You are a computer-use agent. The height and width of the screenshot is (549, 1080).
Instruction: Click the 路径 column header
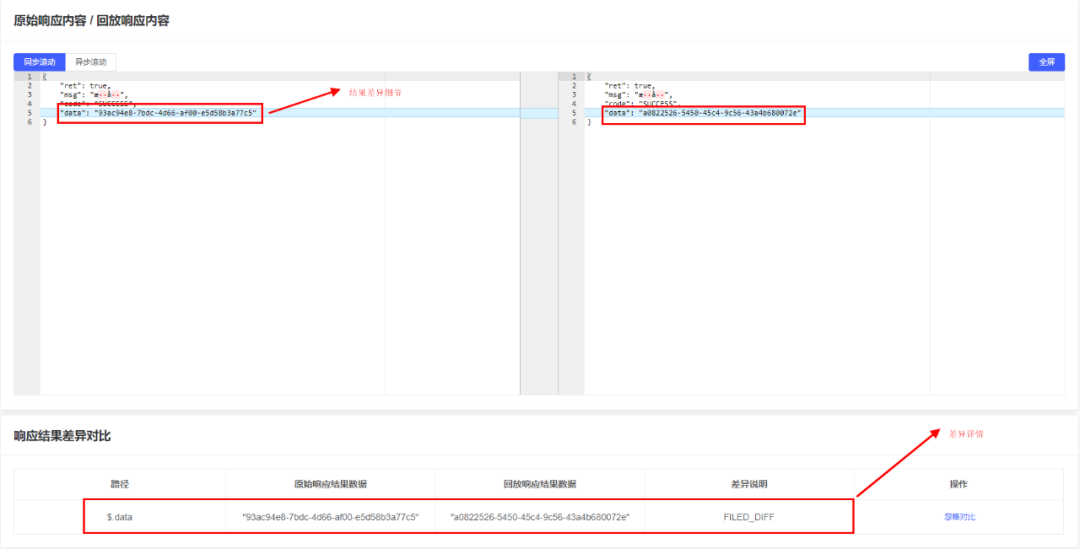tap(120, 484)
